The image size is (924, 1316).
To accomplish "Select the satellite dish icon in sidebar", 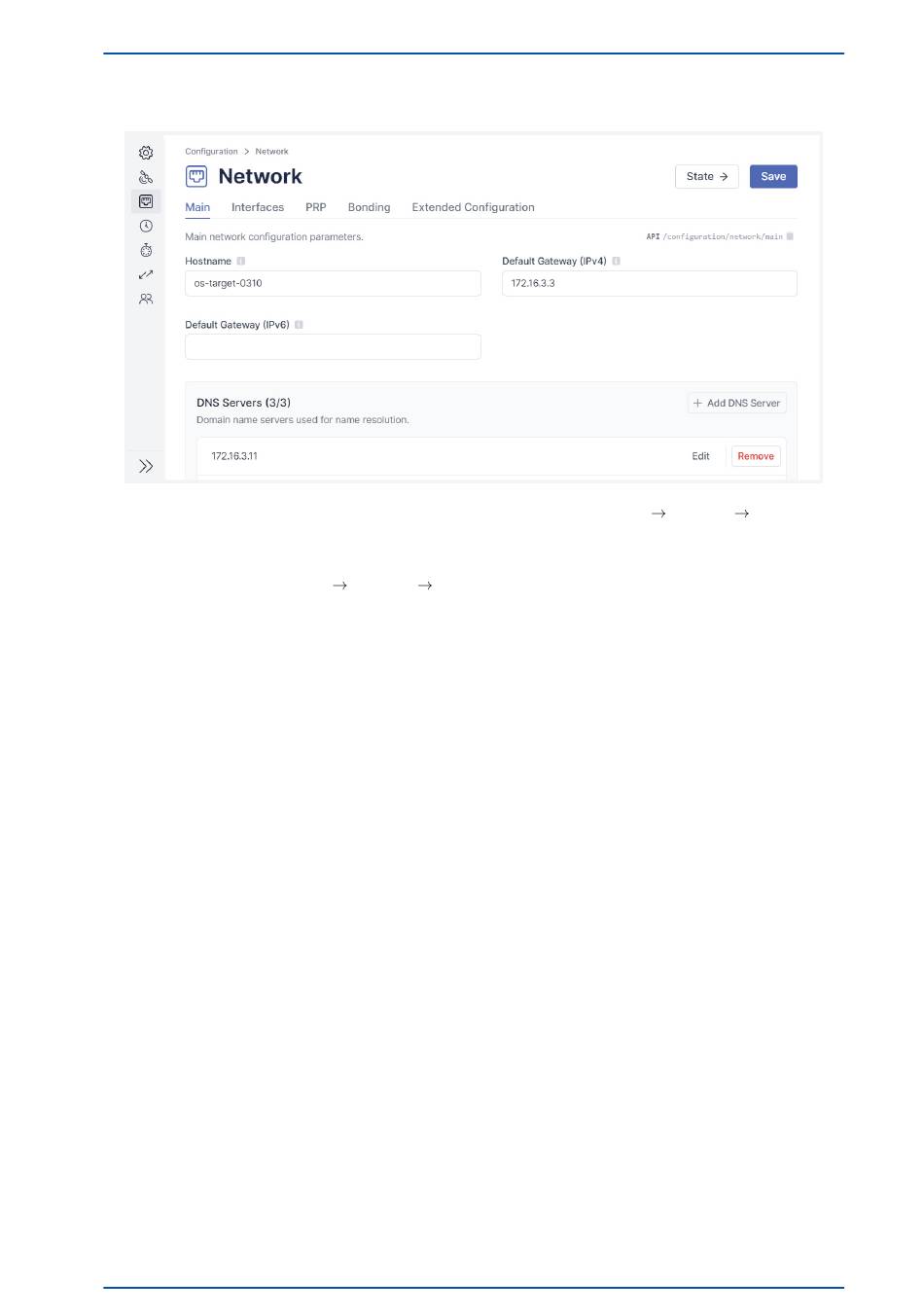I will (146, 177).
